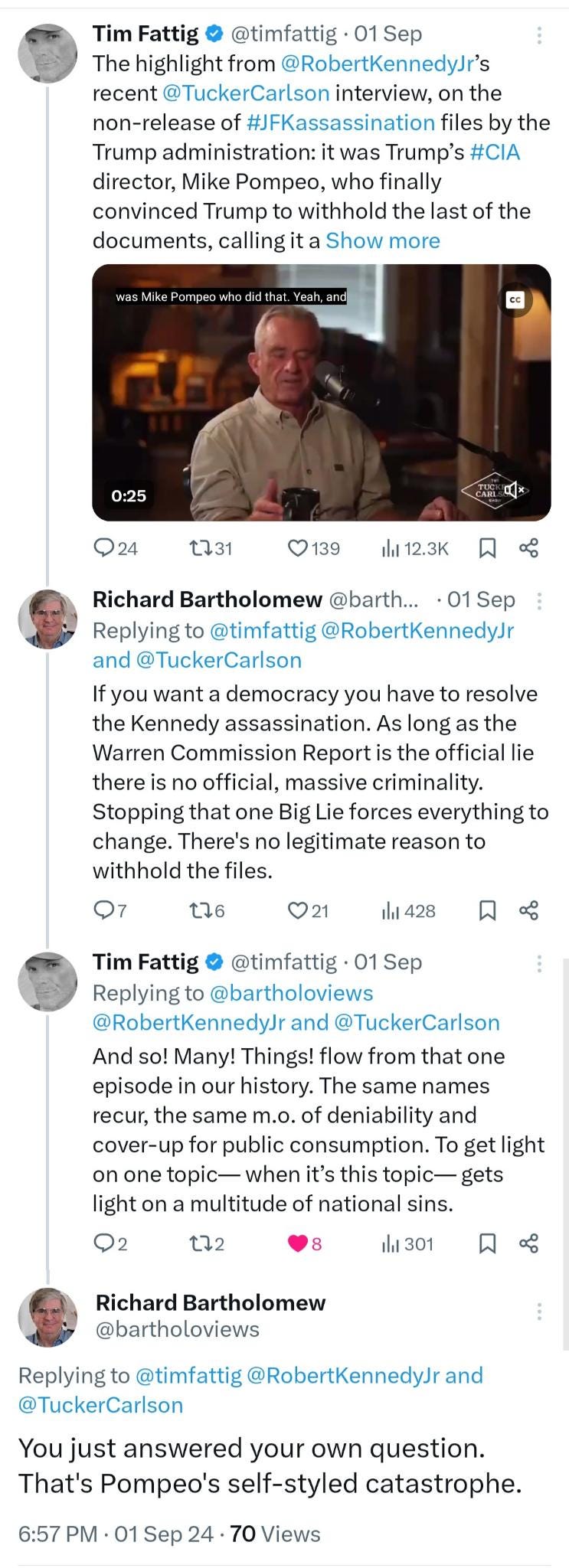This screenshot has height=1568, width=569.
Task: Open three-dot menu on main Richard Bartholomew tweet
Action: coord(539,1312)
